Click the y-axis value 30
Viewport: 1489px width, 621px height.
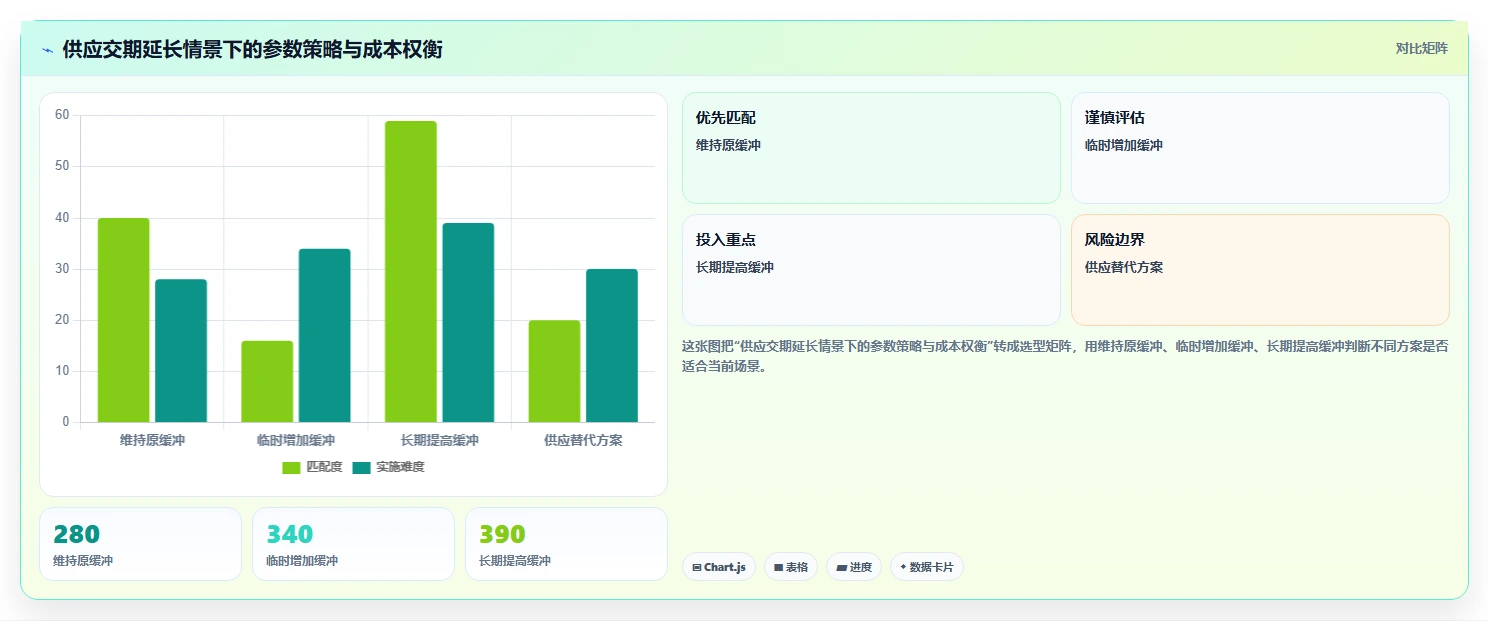[x=62, y=269]
